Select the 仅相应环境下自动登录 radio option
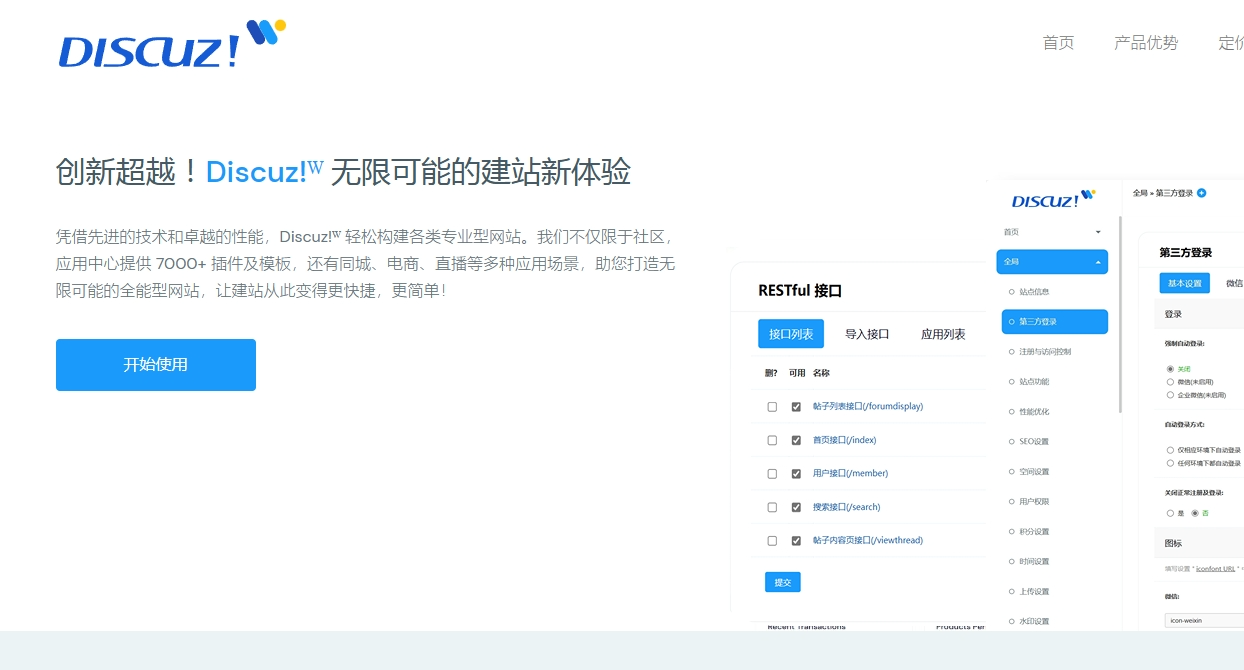The height and width of the screenshot is (670, 1244). click(1170, 450)
